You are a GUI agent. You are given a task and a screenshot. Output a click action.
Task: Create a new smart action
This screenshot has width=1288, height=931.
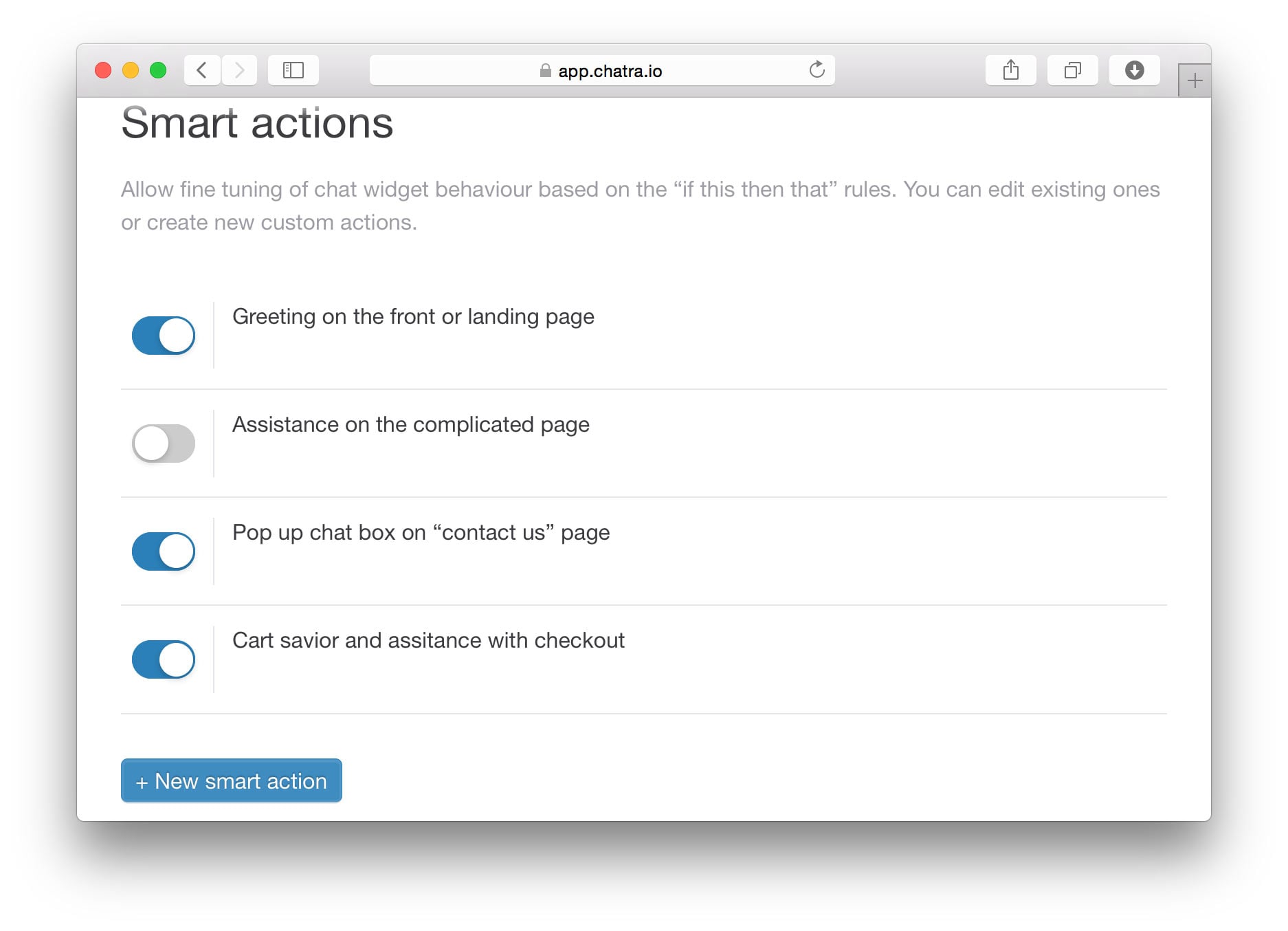tap(232, 781)
